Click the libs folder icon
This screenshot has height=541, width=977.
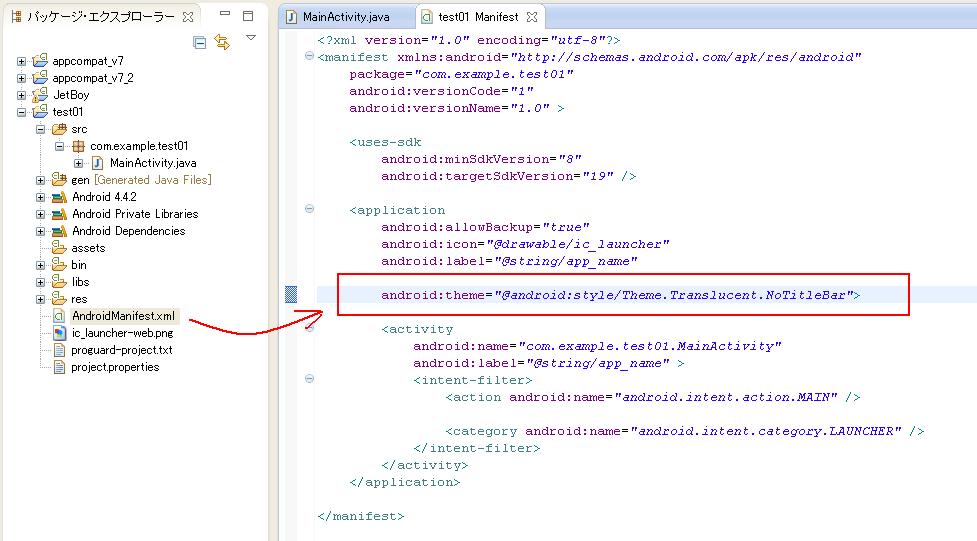pos(59,282)
